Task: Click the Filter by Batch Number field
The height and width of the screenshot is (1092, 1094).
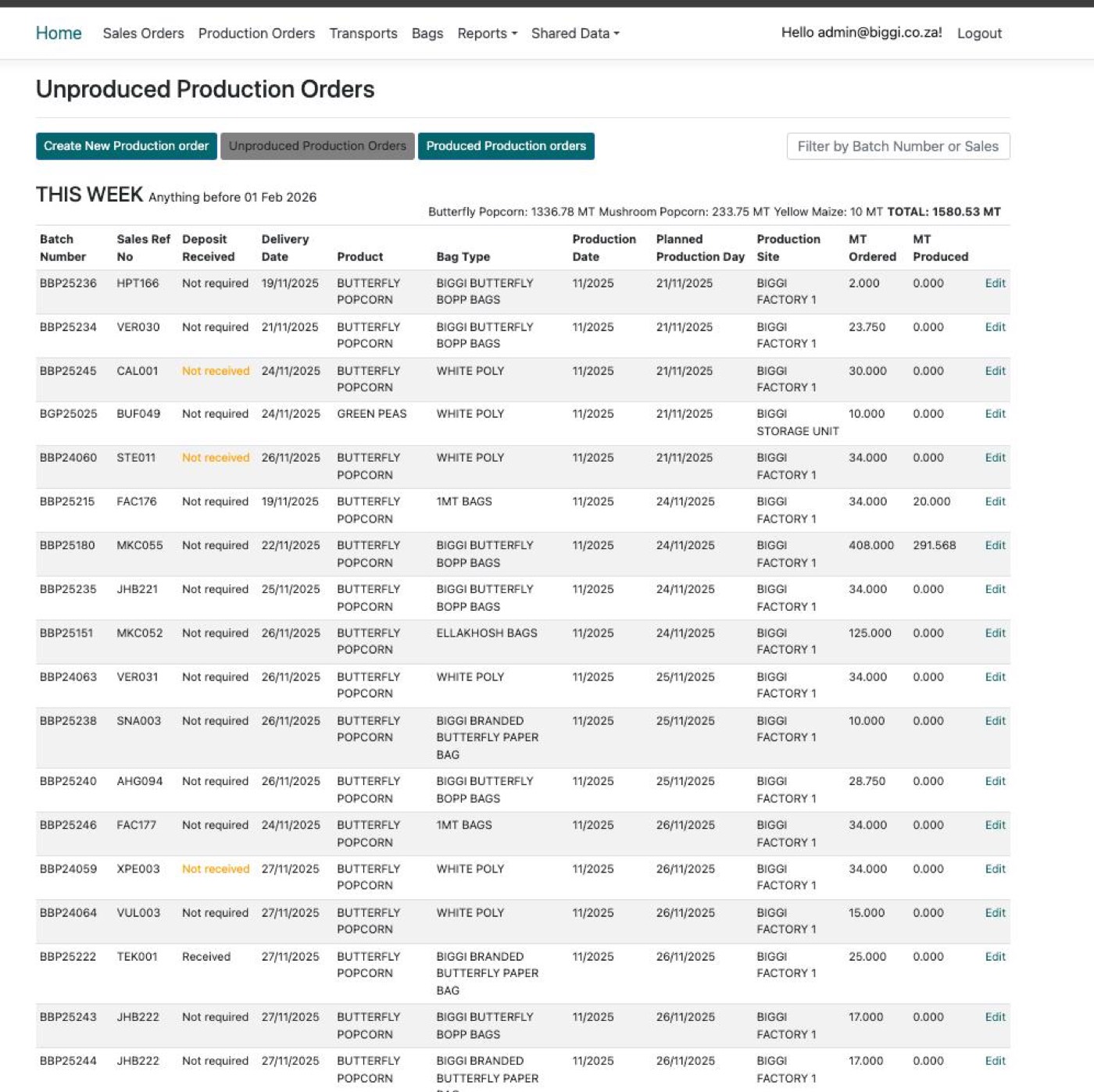Action: [x=899, y=145]
